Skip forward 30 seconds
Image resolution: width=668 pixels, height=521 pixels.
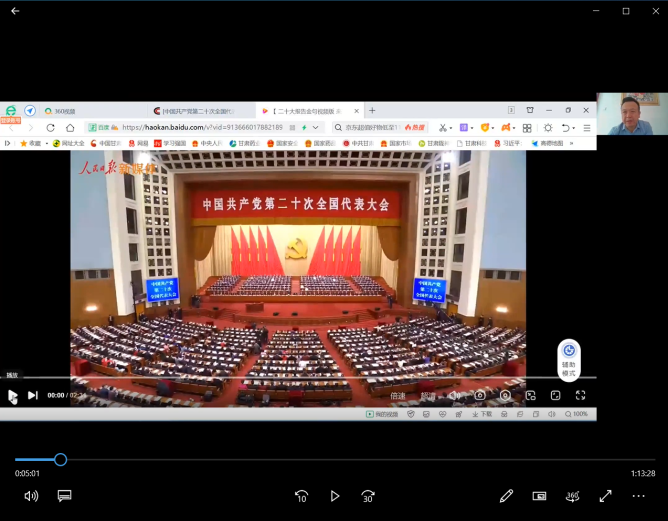pyautogui.click(x=368, y=496)
